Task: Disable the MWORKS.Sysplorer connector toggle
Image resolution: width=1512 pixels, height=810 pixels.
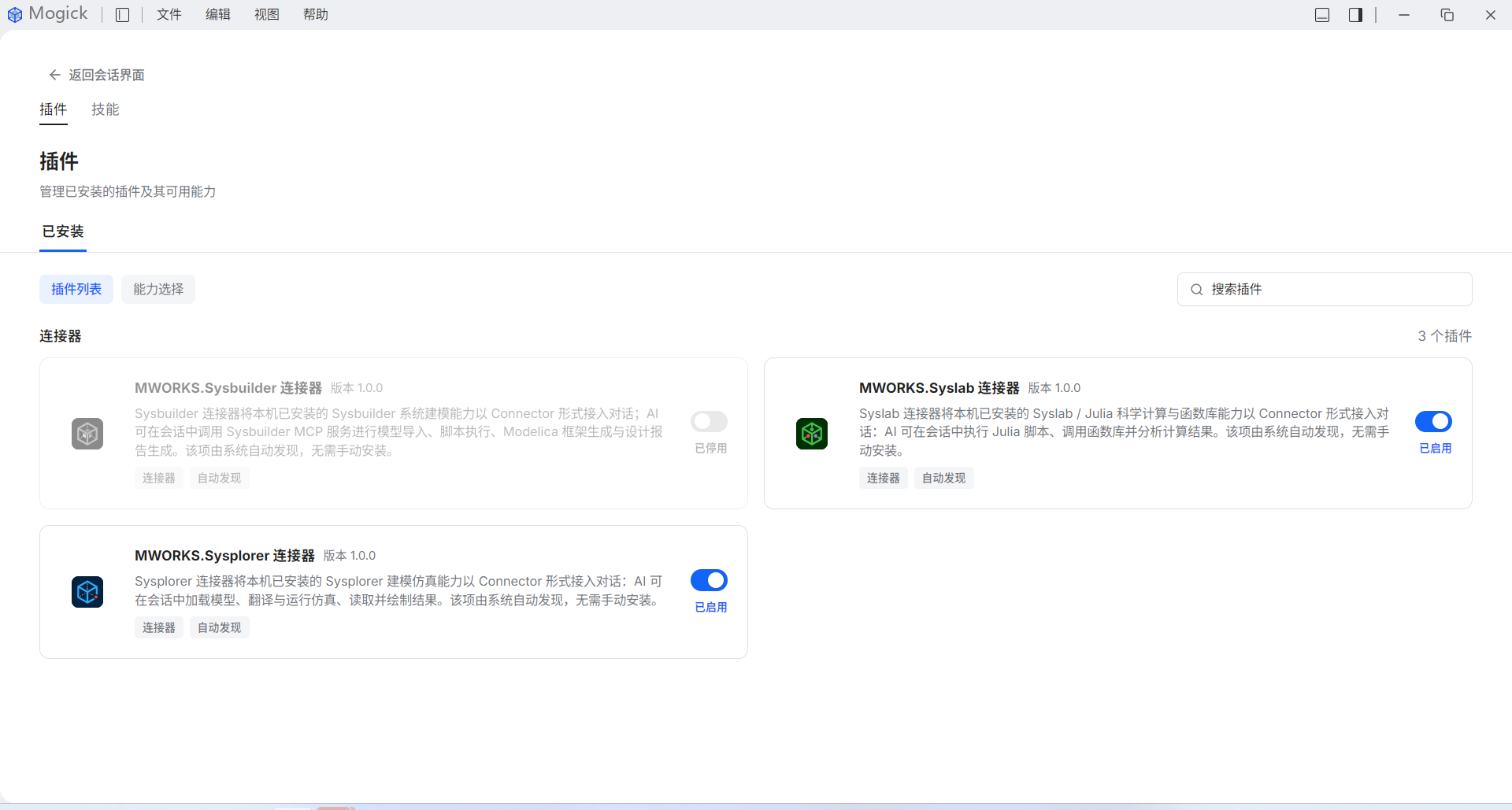Action: [x=709, y=580]
